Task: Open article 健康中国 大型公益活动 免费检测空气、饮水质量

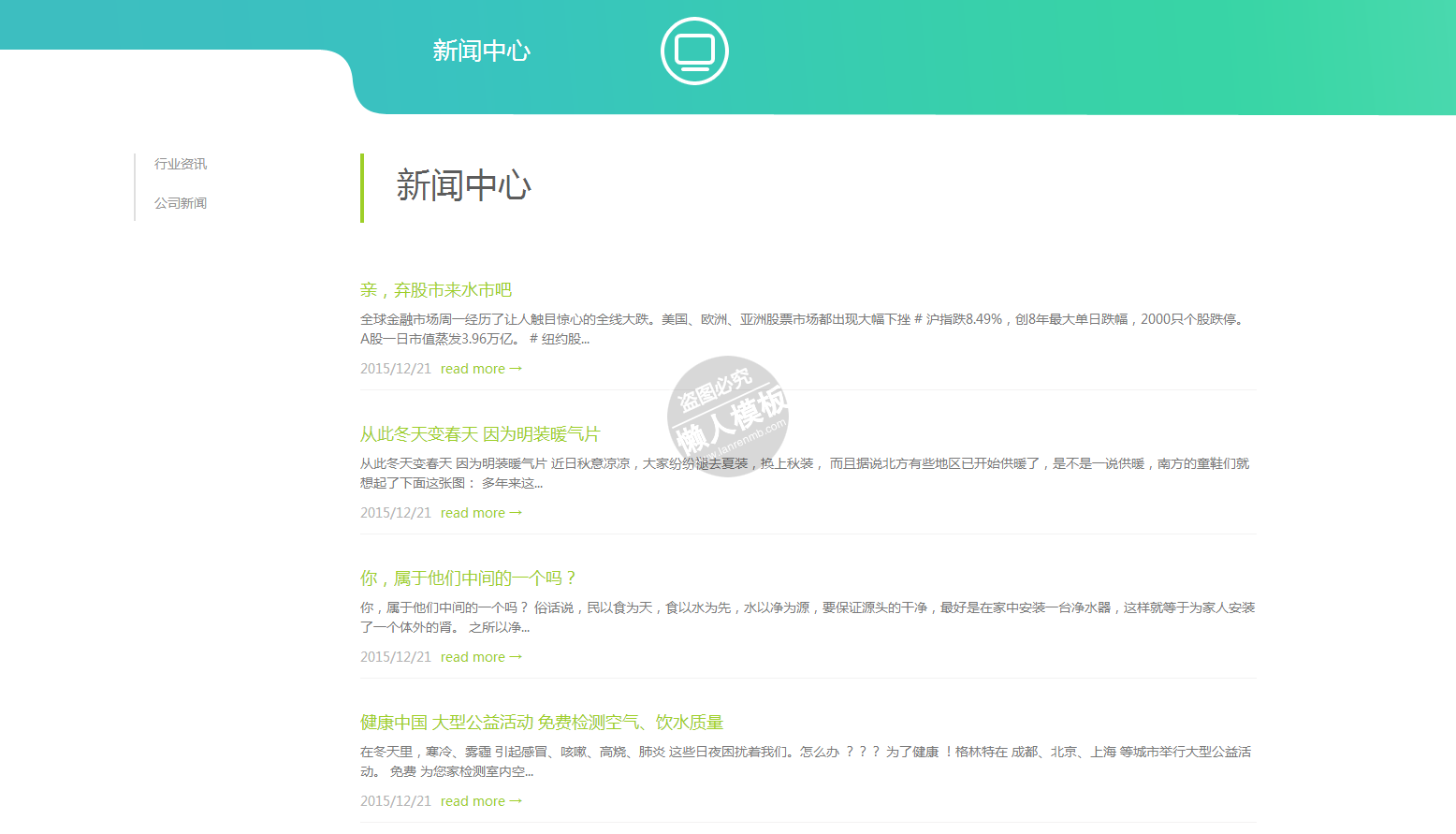Action: (x=542, y=723)
